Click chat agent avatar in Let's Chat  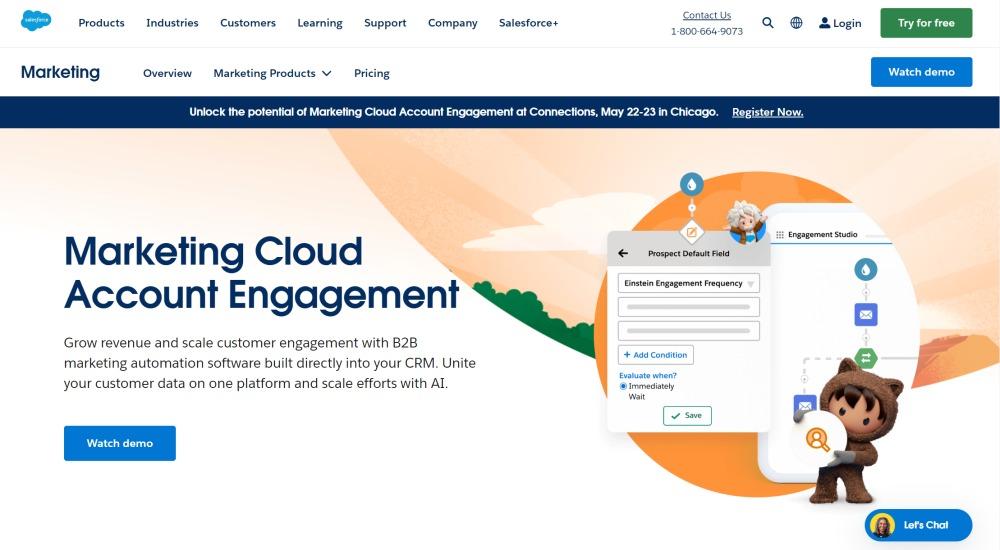click(883, 525)
